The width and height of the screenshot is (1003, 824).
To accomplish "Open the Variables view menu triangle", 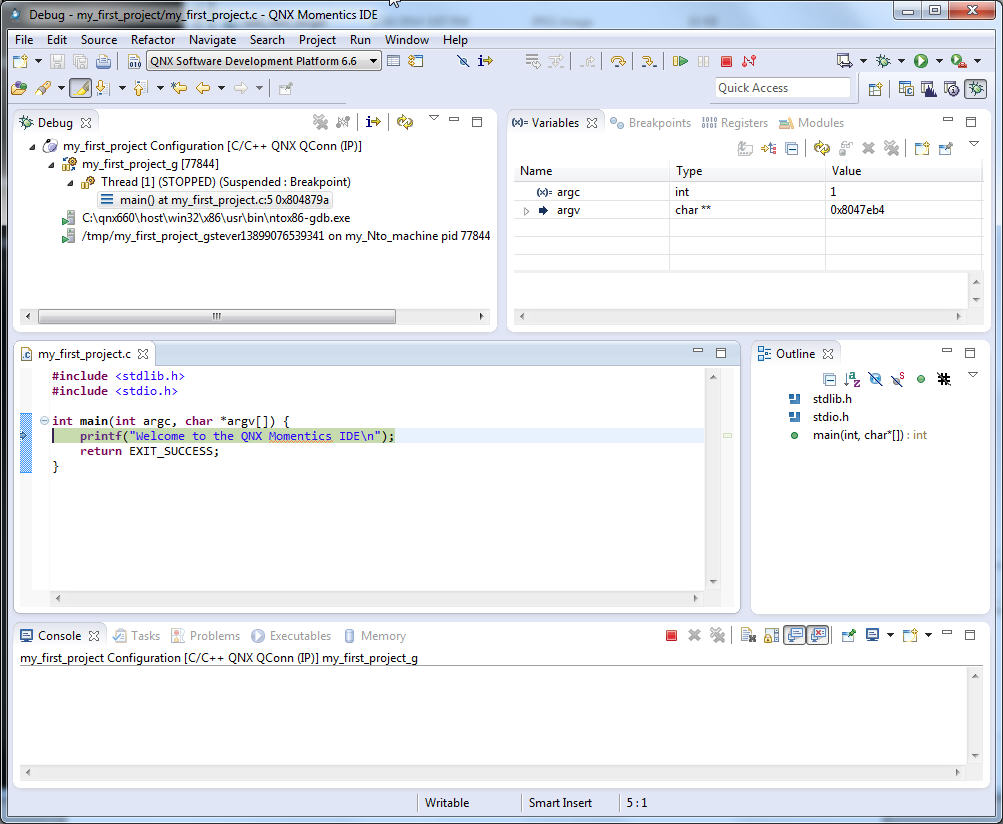I will (974, 144).
